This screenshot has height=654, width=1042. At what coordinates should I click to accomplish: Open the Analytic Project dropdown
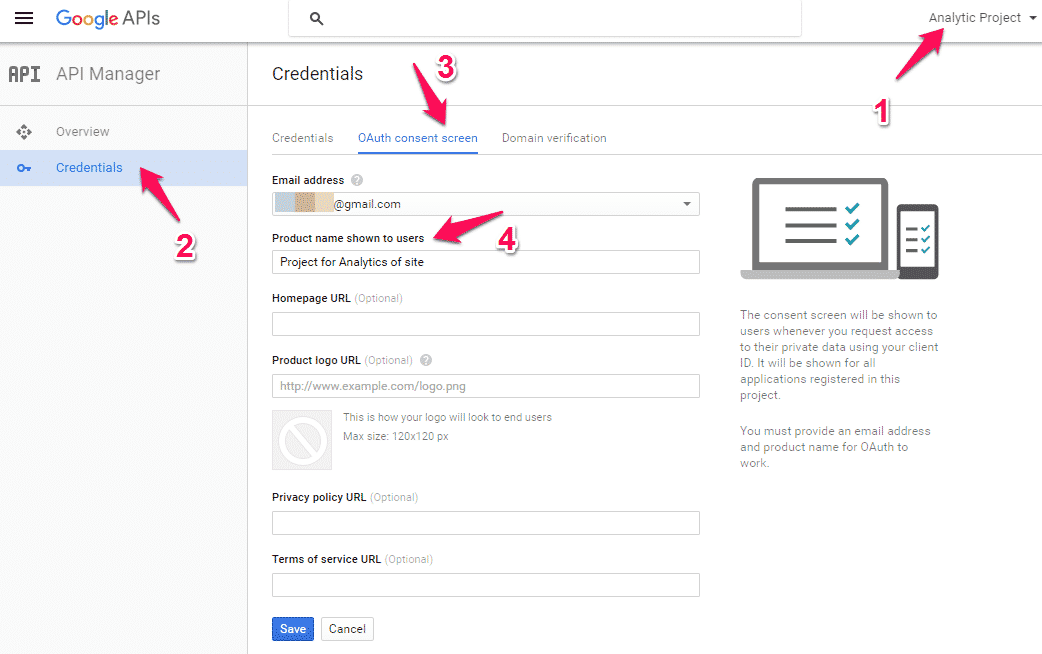[x=982, y=18]
